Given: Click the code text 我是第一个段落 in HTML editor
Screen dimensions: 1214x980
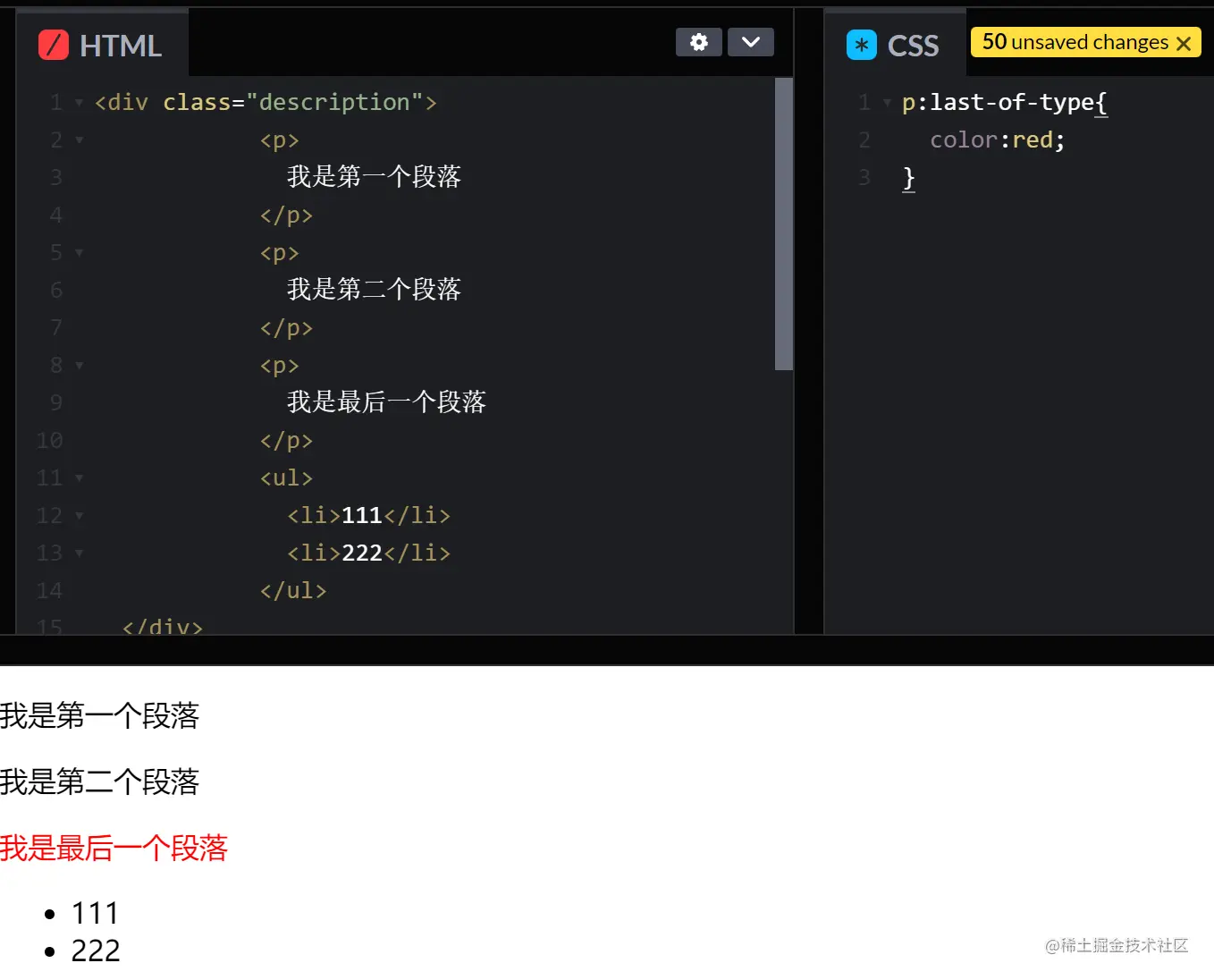Looking at the screenshot, I should tap(374, 177).
